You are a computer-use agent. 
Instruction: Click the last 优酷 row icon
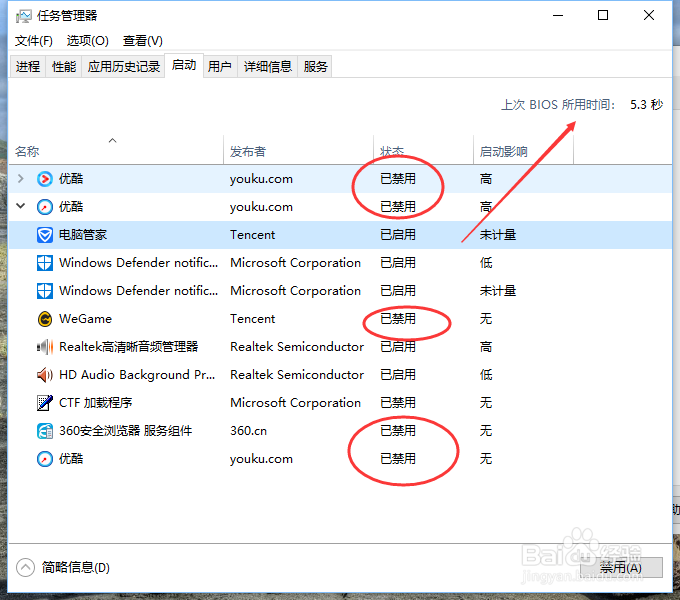(45, 459)
